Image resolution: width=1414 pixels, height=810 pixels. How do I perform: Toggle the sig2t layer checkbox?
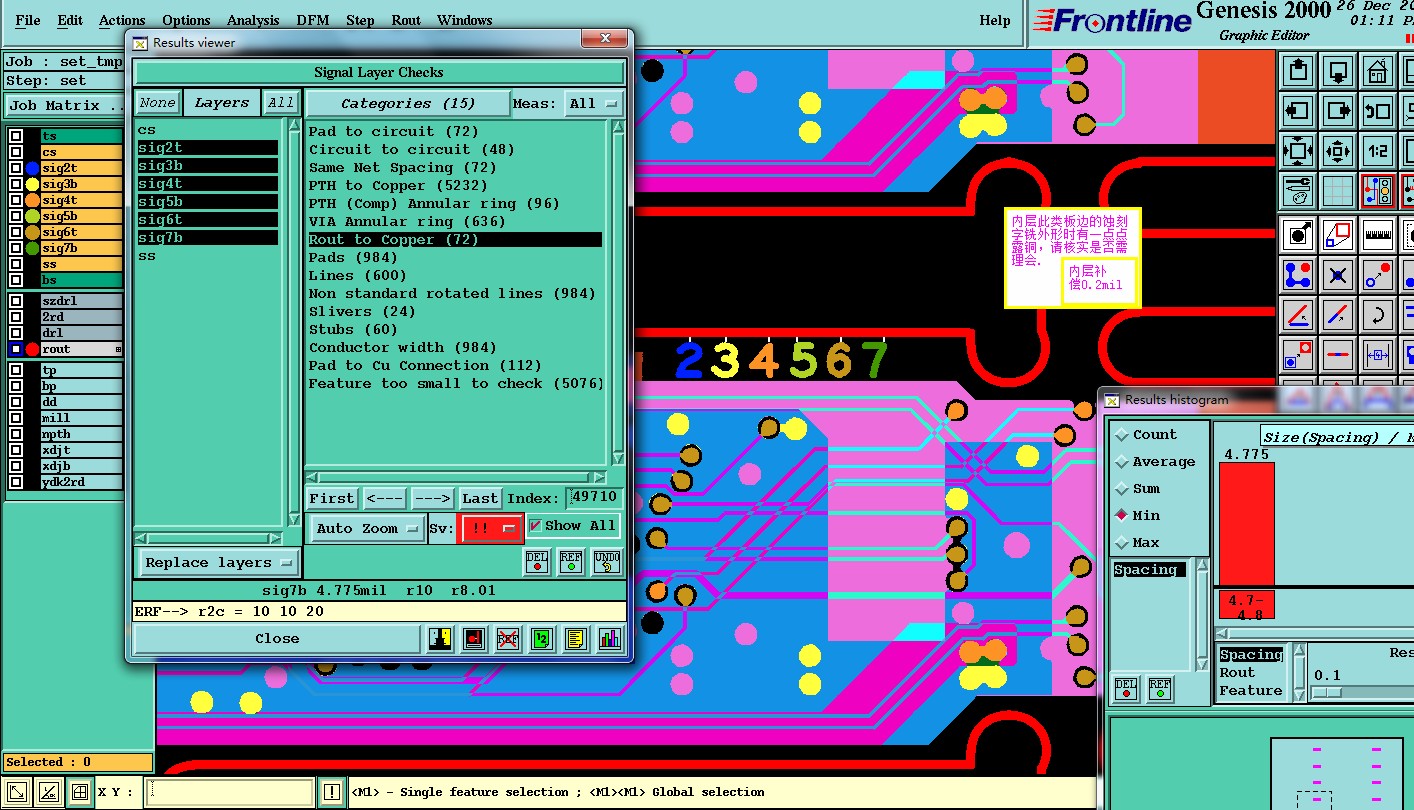tap(16, 168)
